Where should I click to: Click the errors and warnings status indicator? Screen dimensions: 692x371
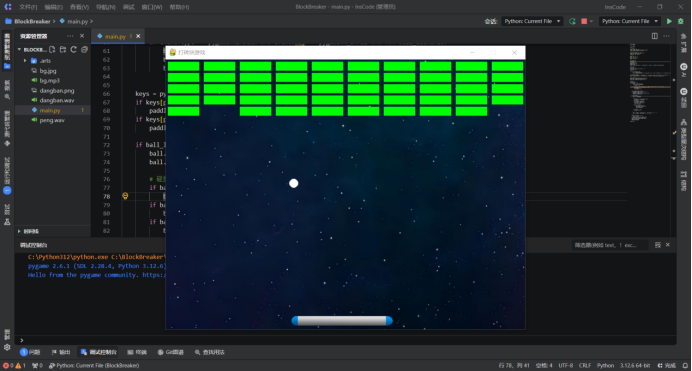pos(14,365)
